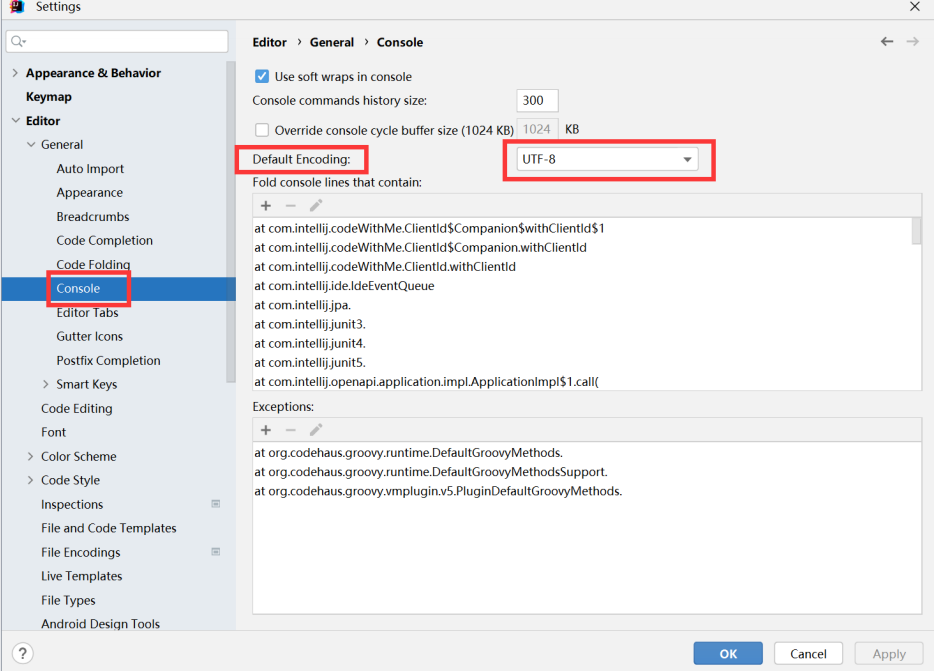
Task: Select DefaultGroovyMethodsSupport exception entry
Action: point(431,472)
